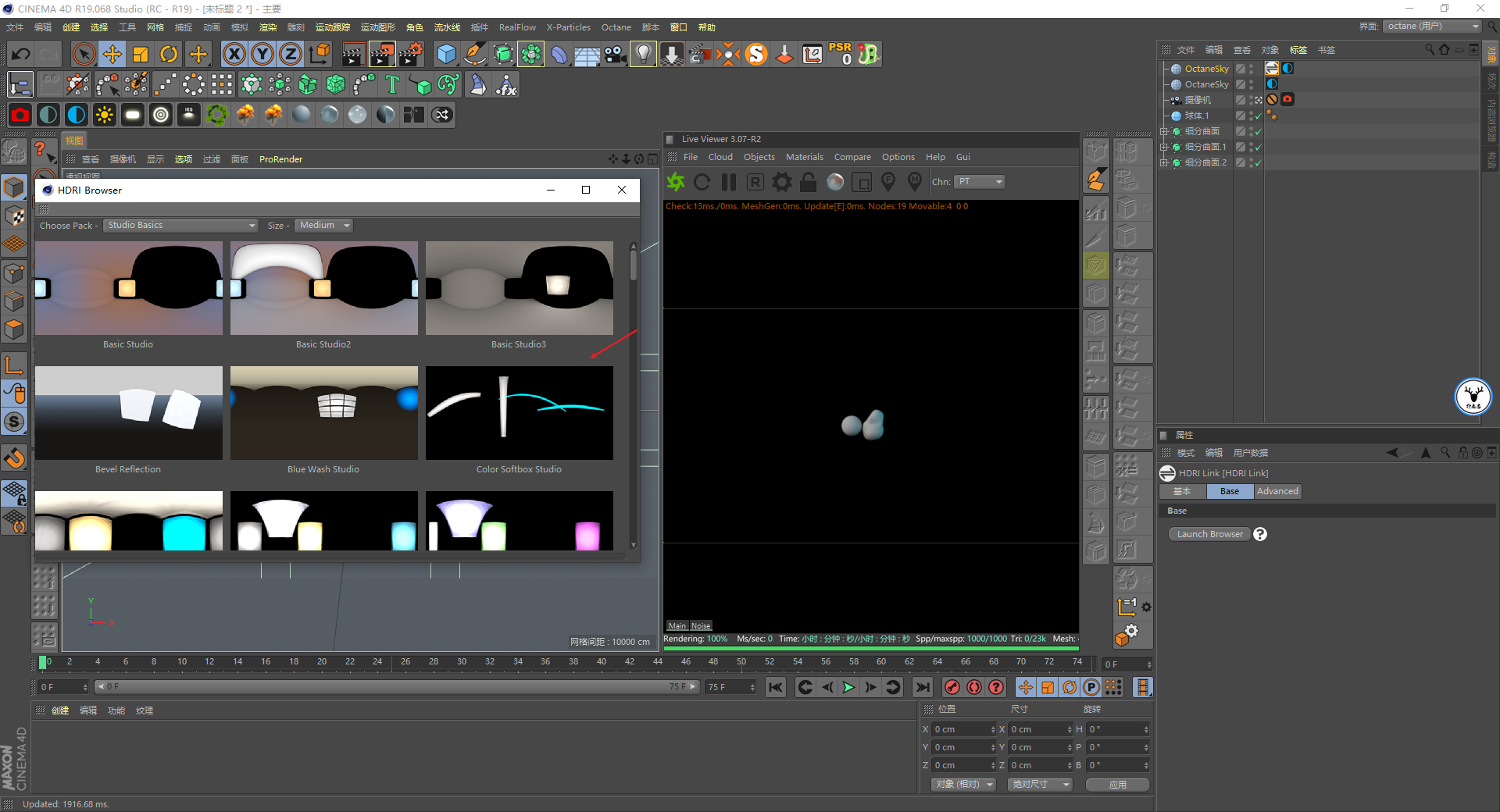The width and height of the screenshot is (1500, 812).
Task: Click the HDRI Link tag on OctaneSky
Action: tap(1272, 69)
